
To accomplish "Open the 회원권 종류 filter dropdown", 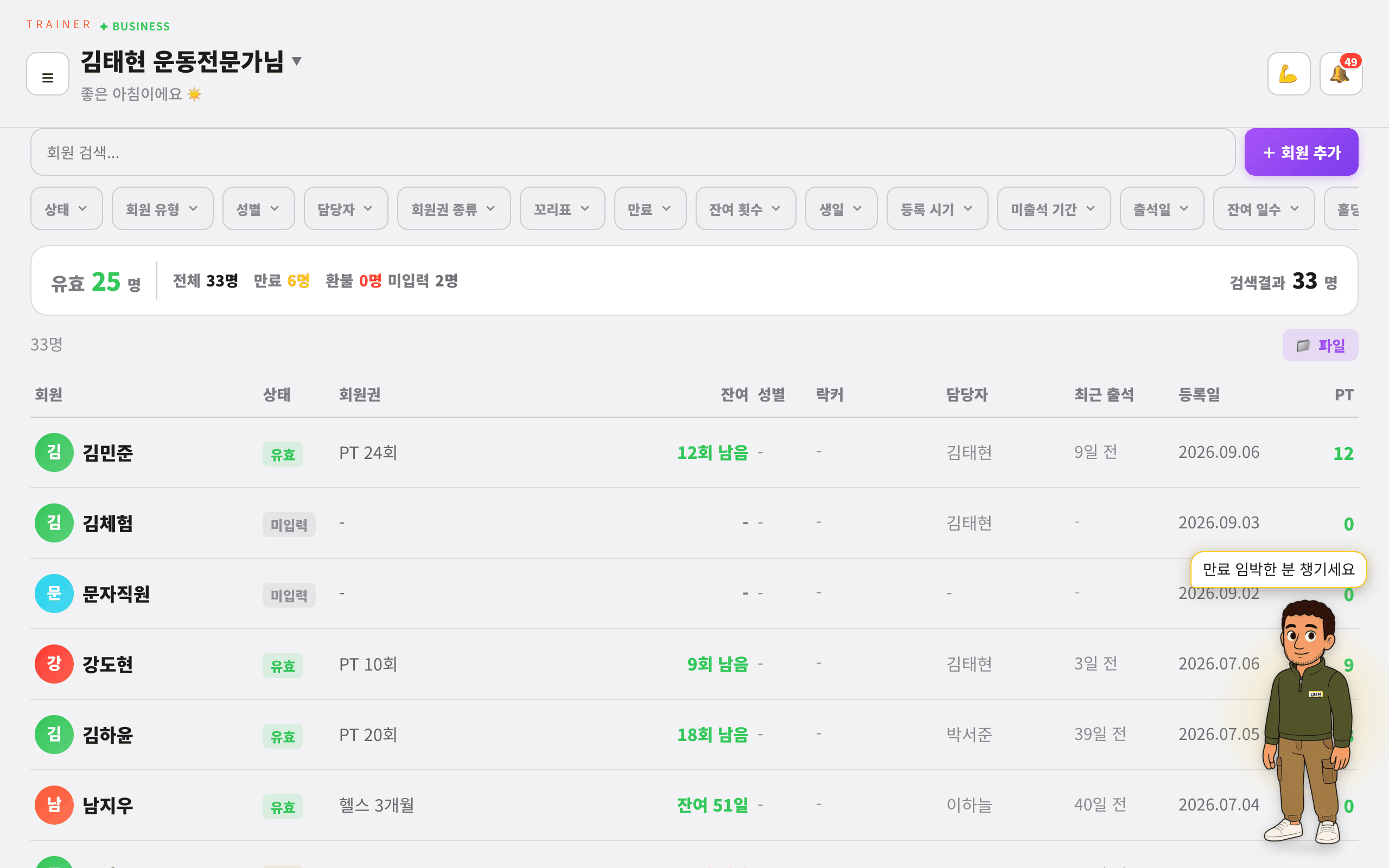I will (454, 209).
